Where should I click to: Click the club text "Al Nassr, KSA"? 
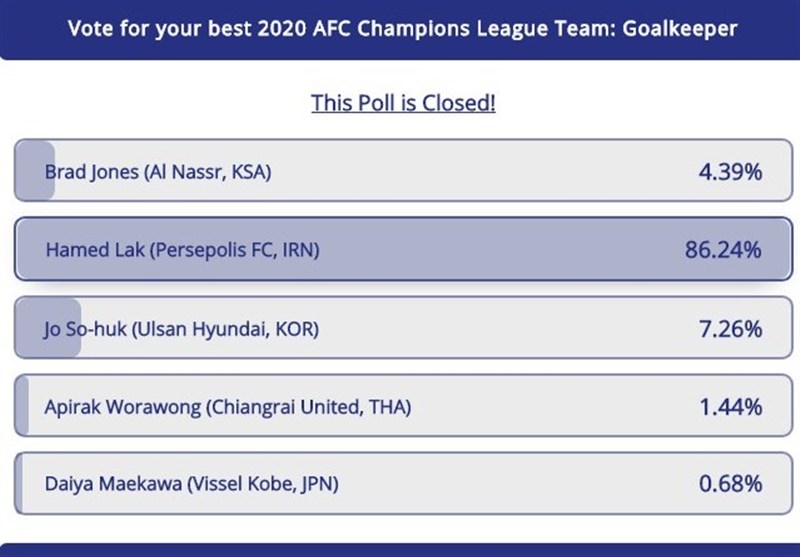pos(208,172)
